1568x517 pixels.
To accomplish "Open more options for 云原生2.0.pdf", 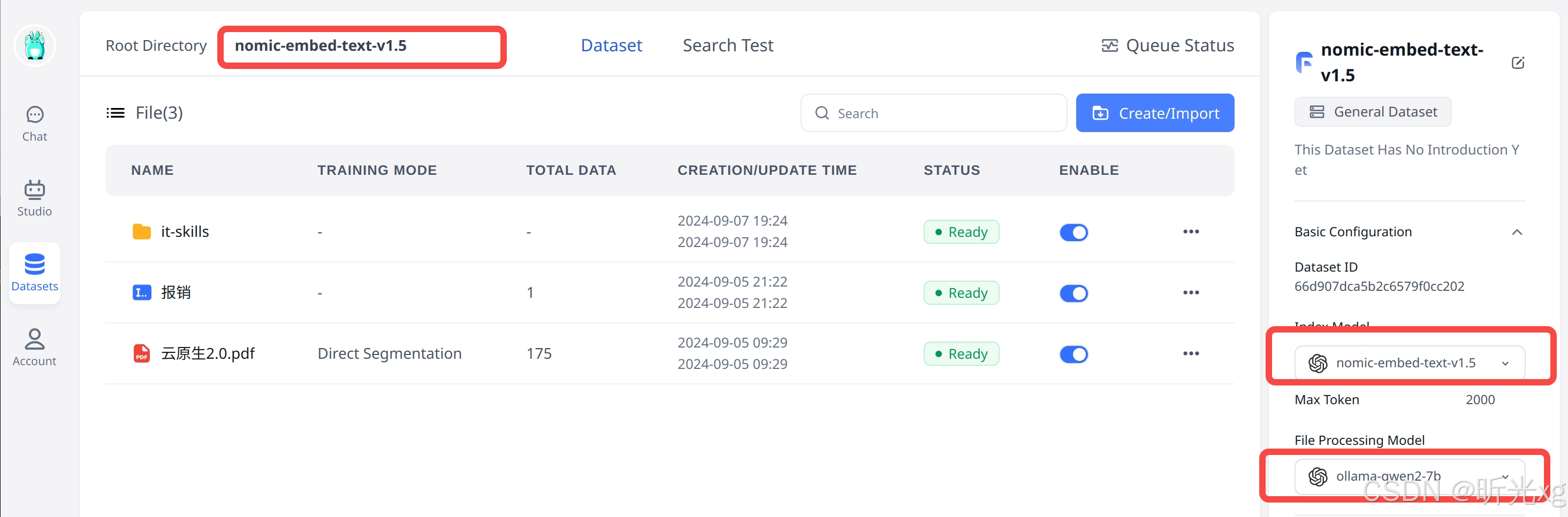I will 1191,353.
